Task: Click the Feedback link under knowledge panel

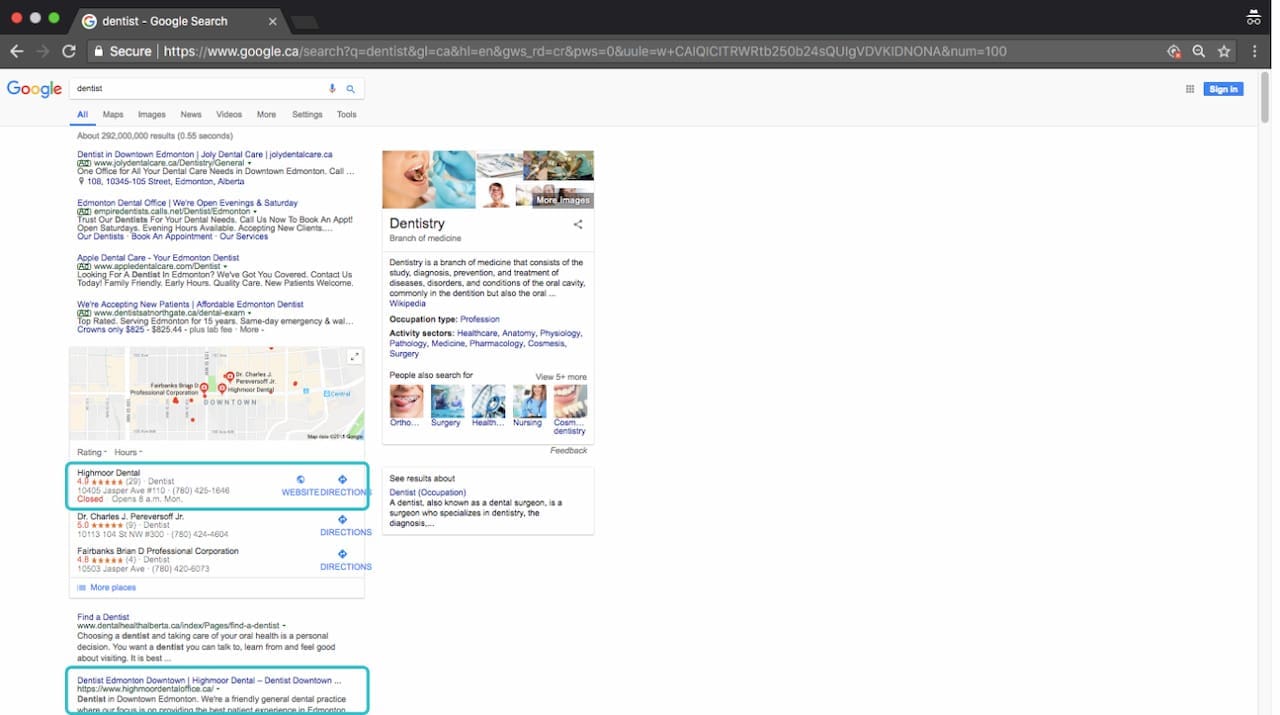Action: coord(569,451)
